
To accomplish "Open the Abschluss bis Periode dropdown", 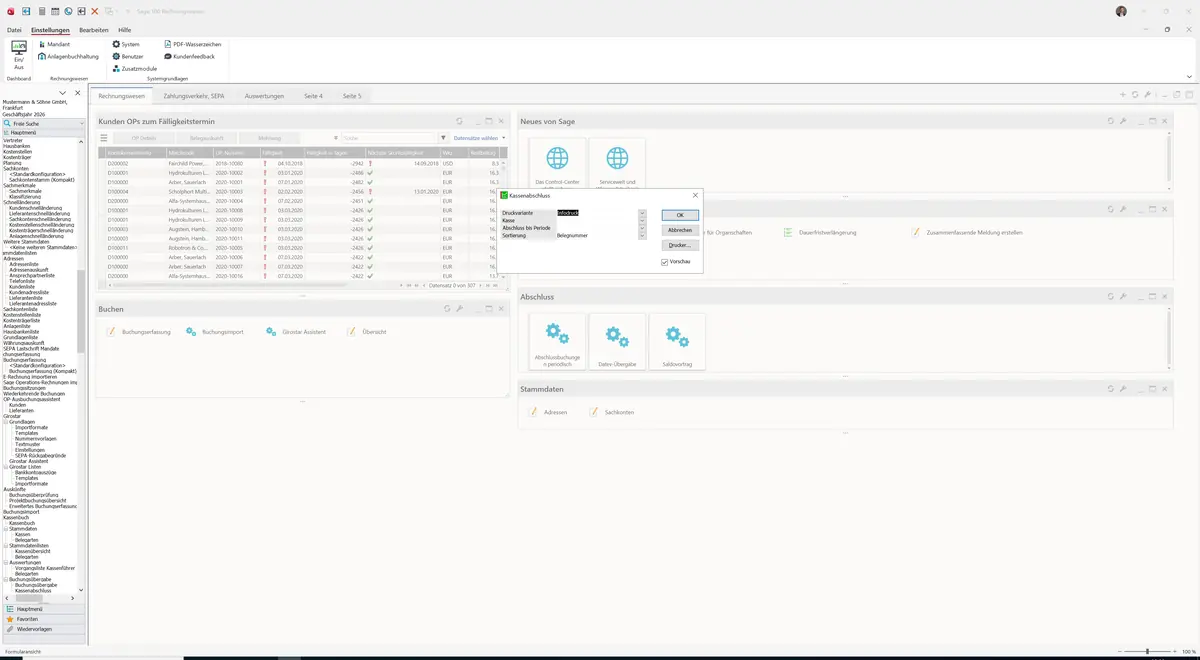I will coord(642,228).
